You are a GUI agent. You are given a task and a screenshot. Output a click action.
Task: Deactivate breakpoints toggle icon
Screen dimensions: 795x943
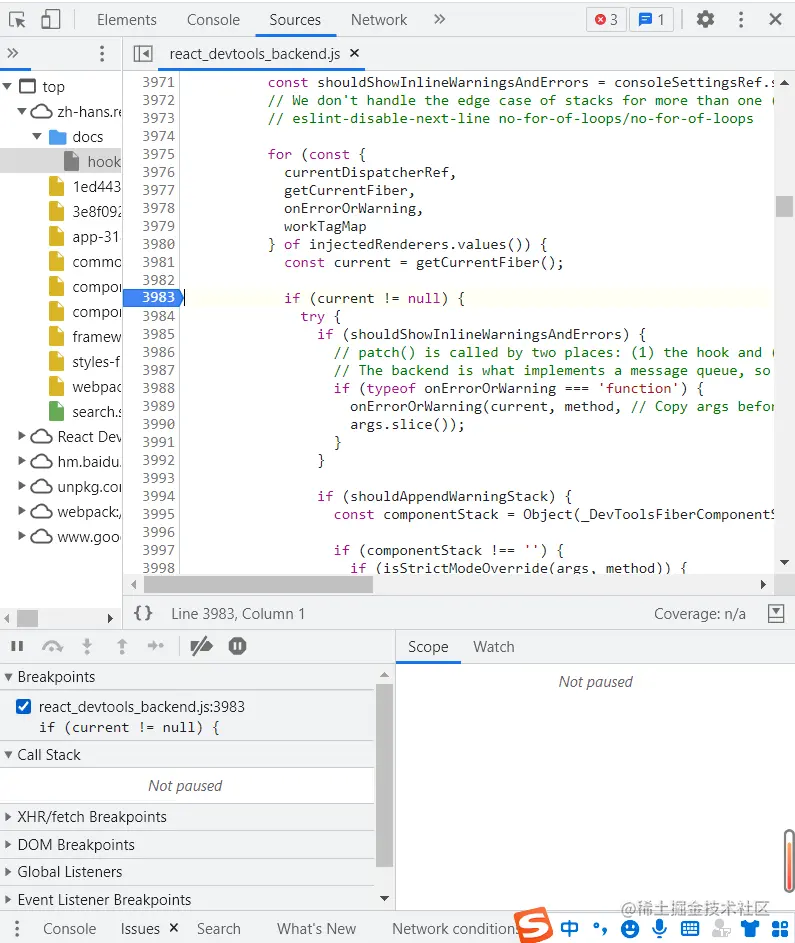coord(201,646)
